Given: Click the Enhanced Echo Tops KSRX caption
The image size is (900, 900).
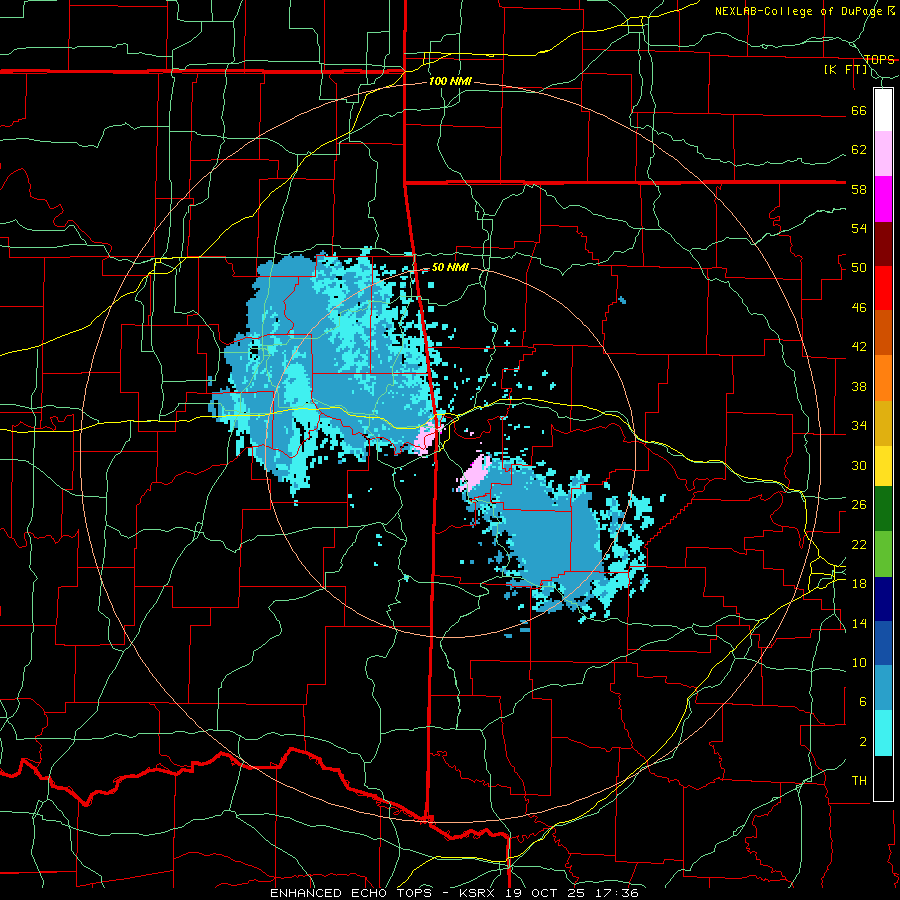Looking at the screenshot, I should click(385, 893).
